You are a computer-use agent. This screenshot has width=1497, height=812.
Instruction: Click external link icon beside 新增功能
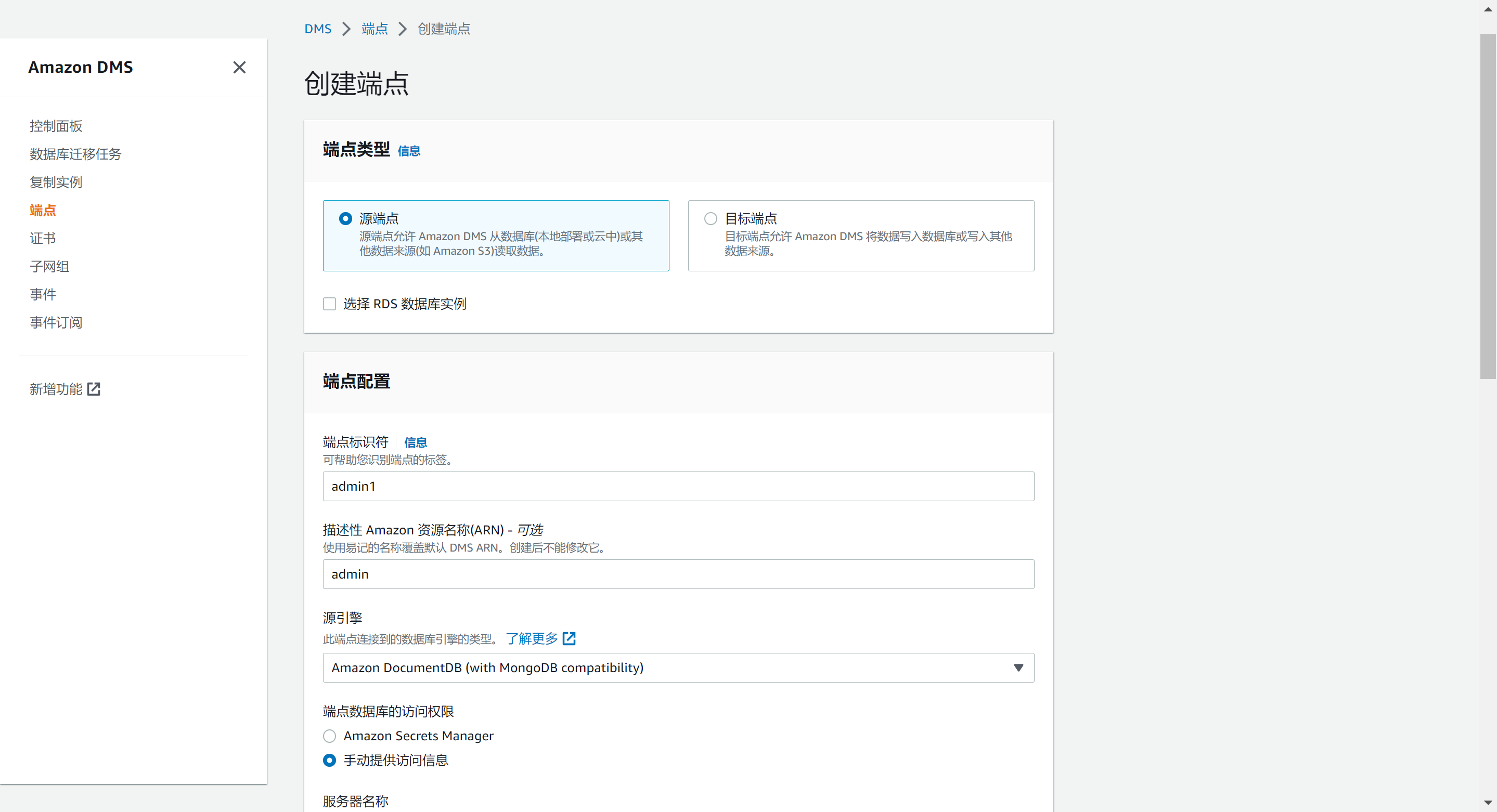click(94, 389)
